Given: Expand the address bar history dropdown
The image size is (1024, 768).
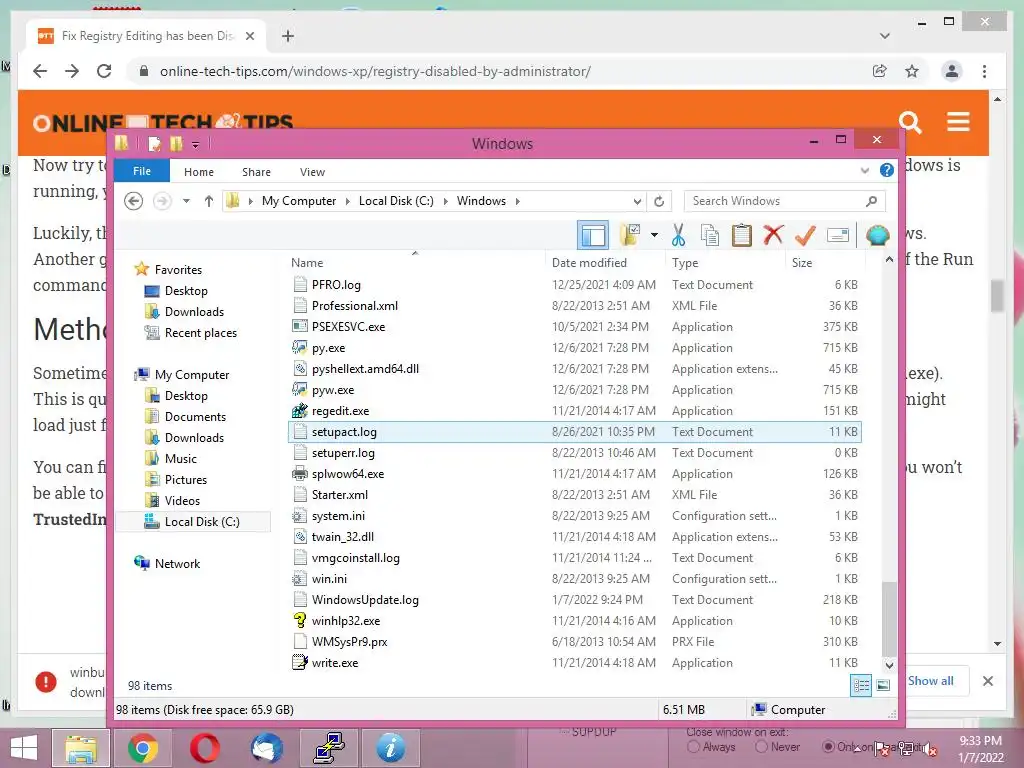Looking at the screenshot, I should coord(637,201).
